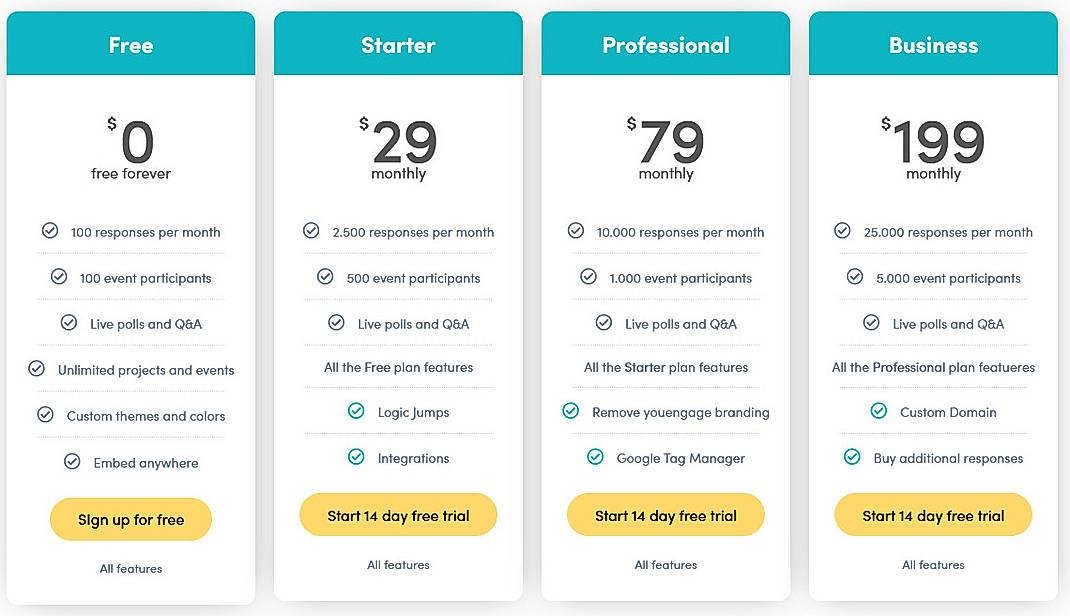Click the checkmark beside "Remove youengage branding"
This screenshot has width=1070, height=616.
pyautogui.click(x=571, y=411)
